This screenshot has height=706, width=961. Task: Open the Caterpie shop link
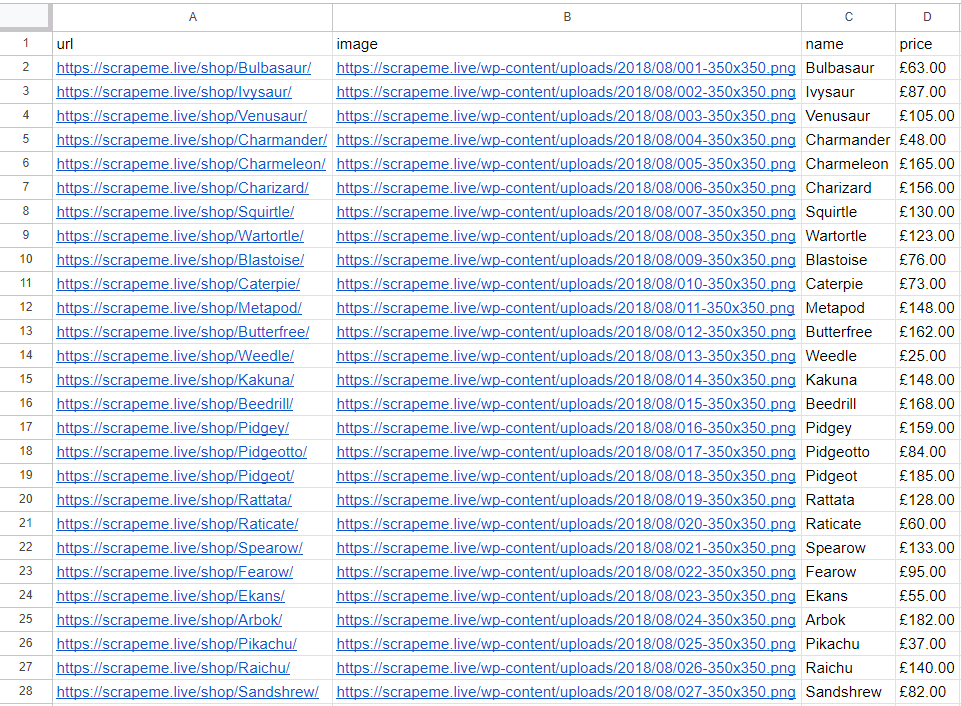178,284
